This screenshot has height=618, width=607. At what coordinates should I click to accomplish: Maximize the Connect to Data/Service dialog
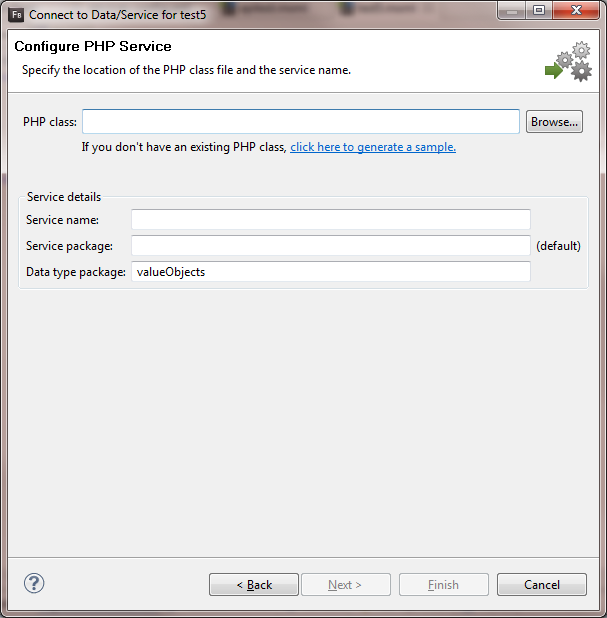coord(539,12)
